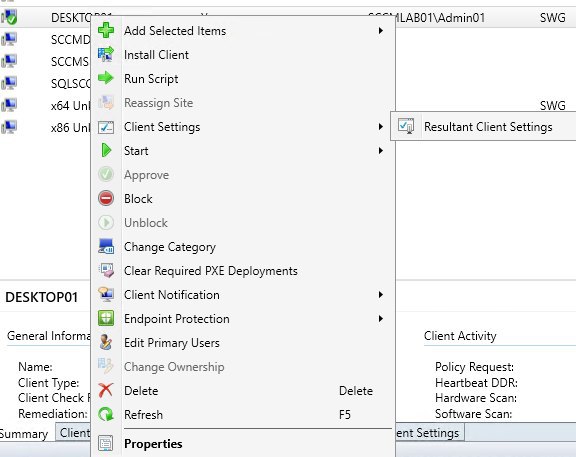Click the Hardware Scan label
Image resolution: width=576 pixels, height=457 pixels.
tap(476, 398)
